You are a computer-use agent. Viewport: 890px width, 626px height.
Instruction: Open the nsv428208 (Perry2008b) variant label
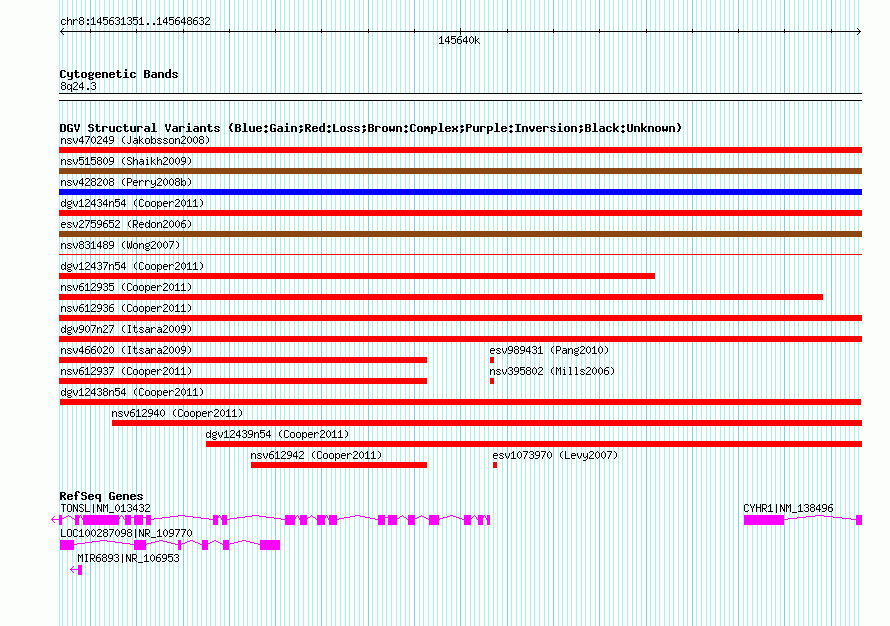click(126, 182)
